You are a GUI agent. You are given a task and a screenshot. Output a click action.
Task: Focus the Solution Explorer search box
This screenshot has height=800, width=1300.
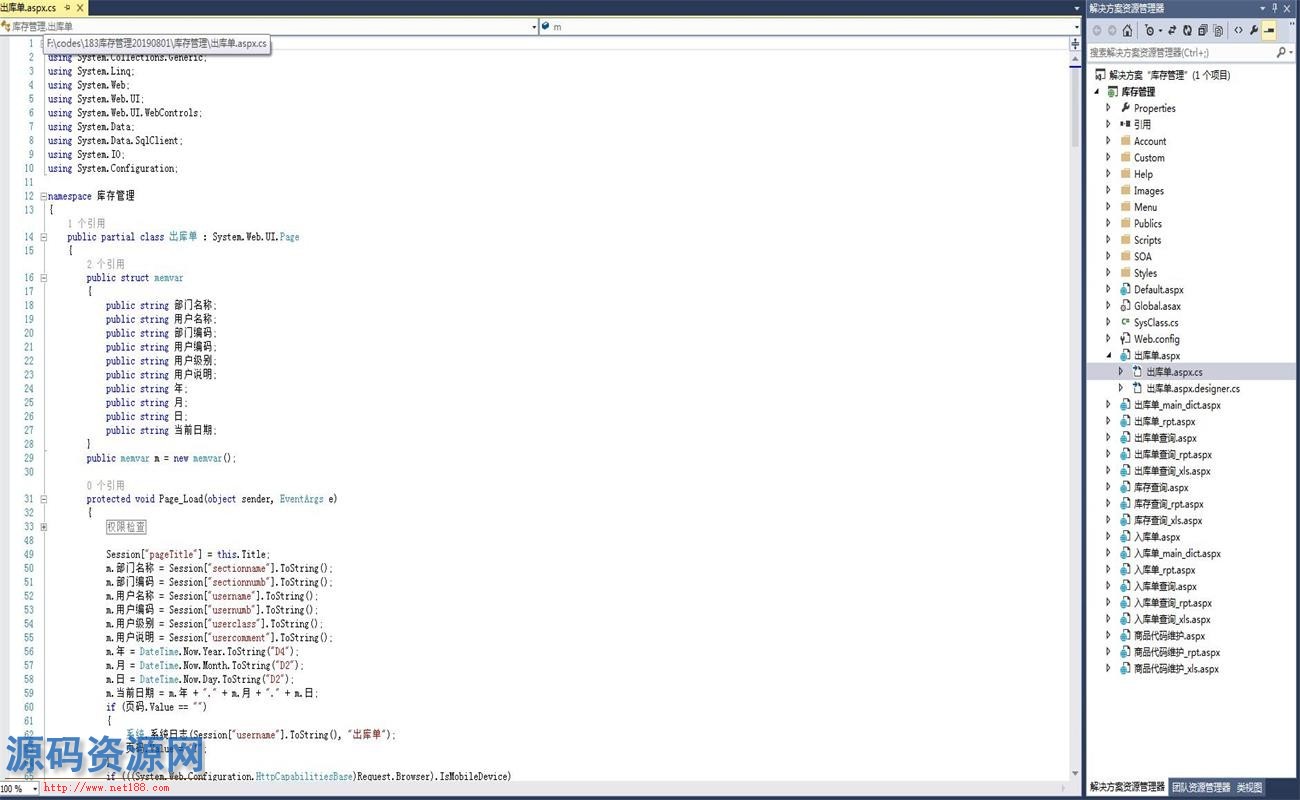coord(1180,52)
